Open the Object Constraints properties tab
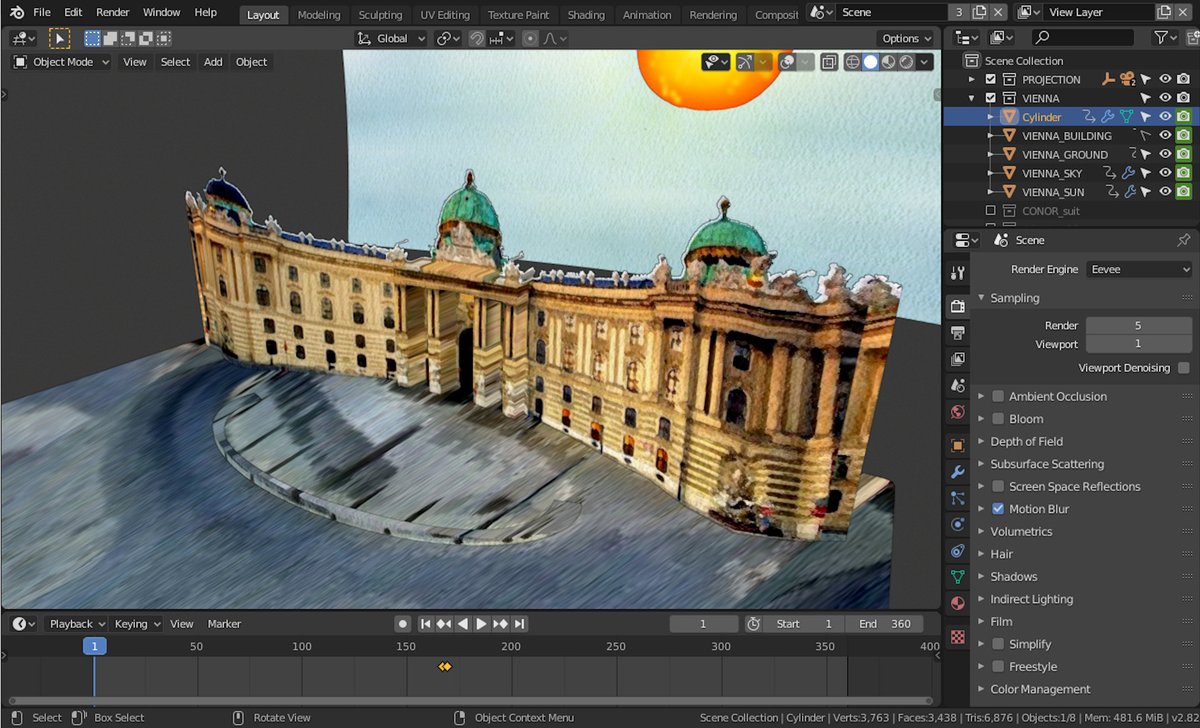Screen dimensions: 1200x728 click(x=957, y=551)
